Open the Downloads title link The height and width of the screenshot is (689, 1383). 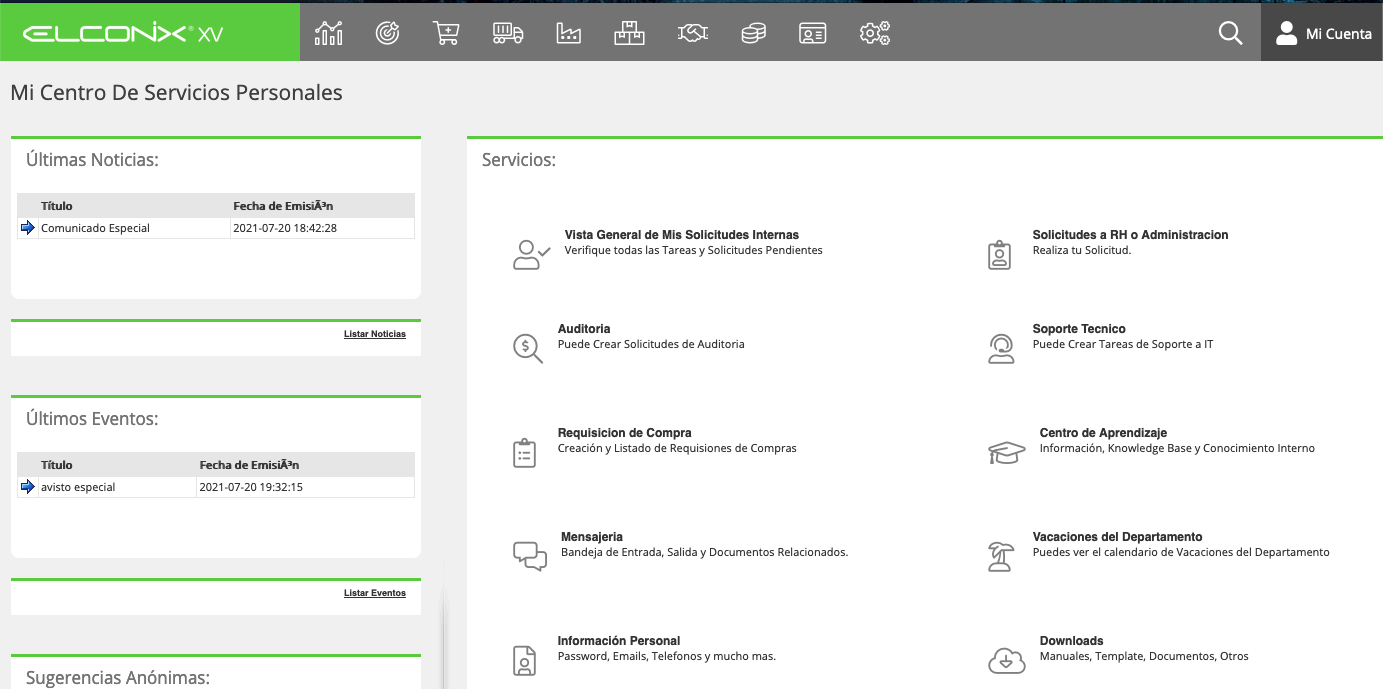pyautogui.click(x=1071, y=641)
